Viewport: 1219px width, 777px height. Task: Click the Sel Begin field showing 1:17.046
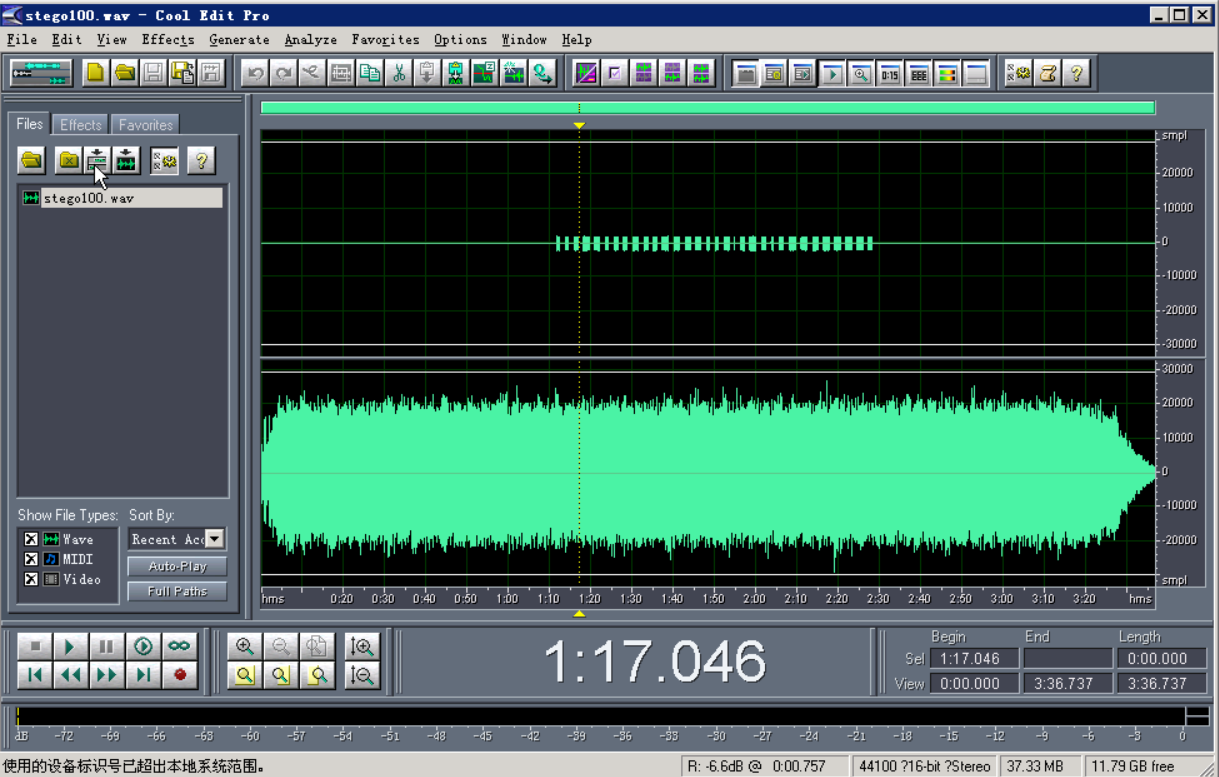pyautogui.click(x=974, y=658)
